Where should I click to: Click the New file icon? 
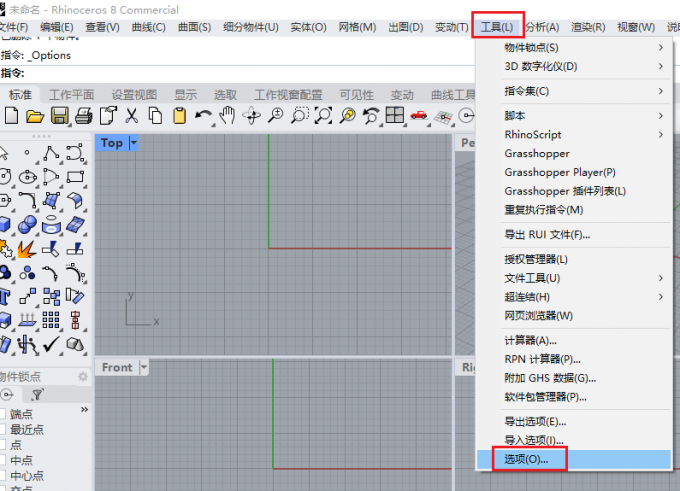[12, 116]
